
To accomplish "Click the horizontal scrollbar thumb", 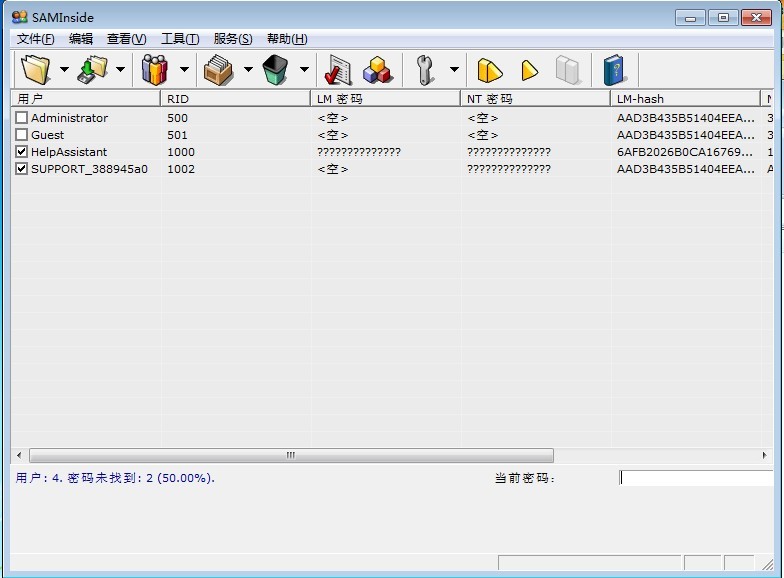I will click(x=290, y=455).
